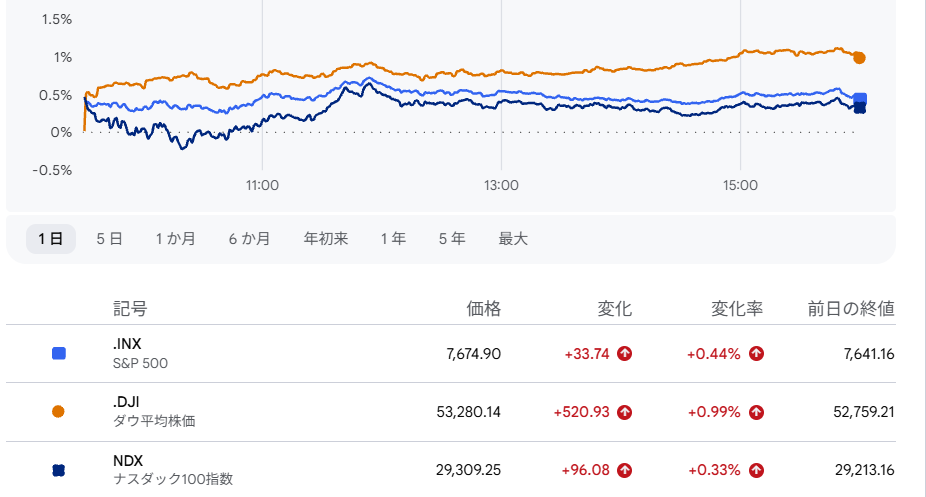Open the .INX S&P 500 row
The width and height of the screenshot is (926, 497).
tap(451, 354)
